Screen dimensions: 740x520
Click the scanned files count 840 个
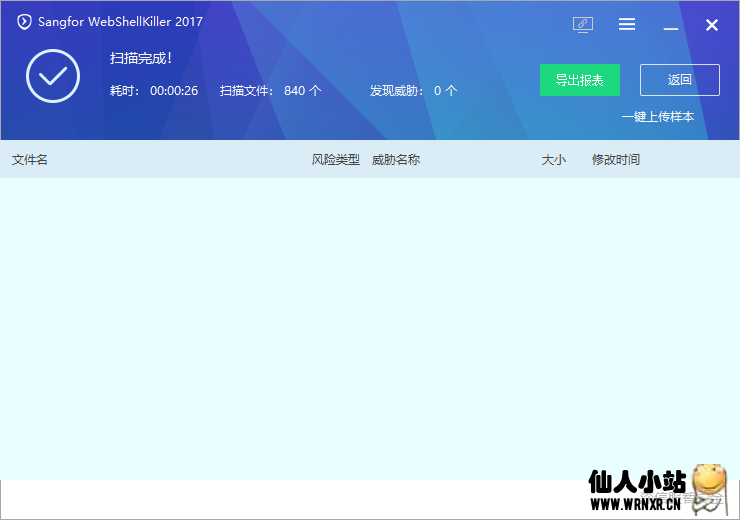(303, 91)
